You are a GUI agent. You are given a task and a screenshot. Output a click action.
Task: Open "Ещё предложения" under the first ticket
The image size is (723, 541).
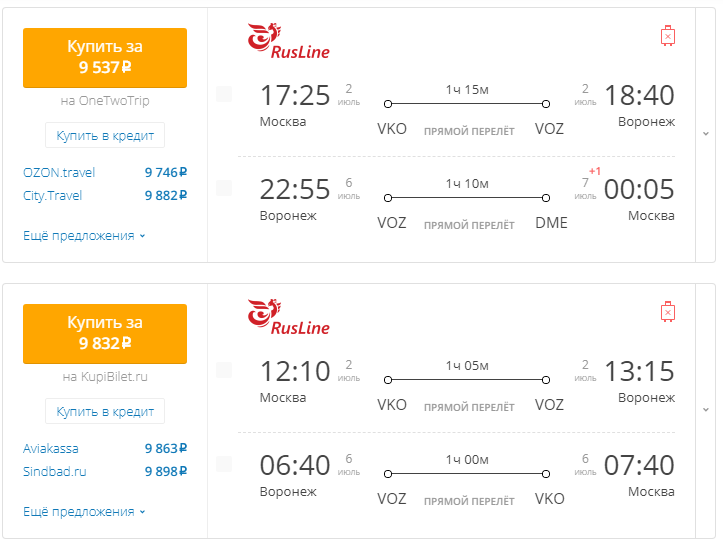(x=84, y=236)
